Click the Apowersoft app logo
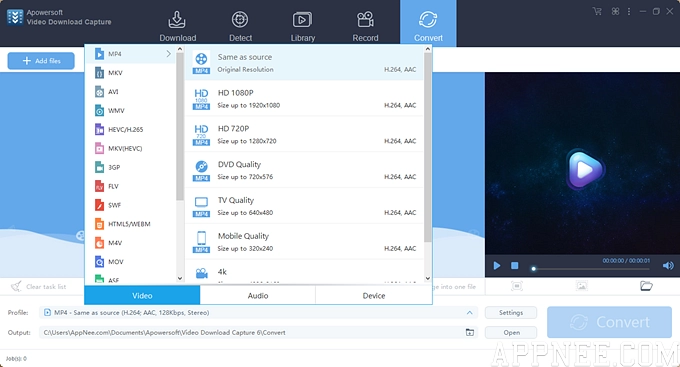680x367 pixels. point(15,17)
